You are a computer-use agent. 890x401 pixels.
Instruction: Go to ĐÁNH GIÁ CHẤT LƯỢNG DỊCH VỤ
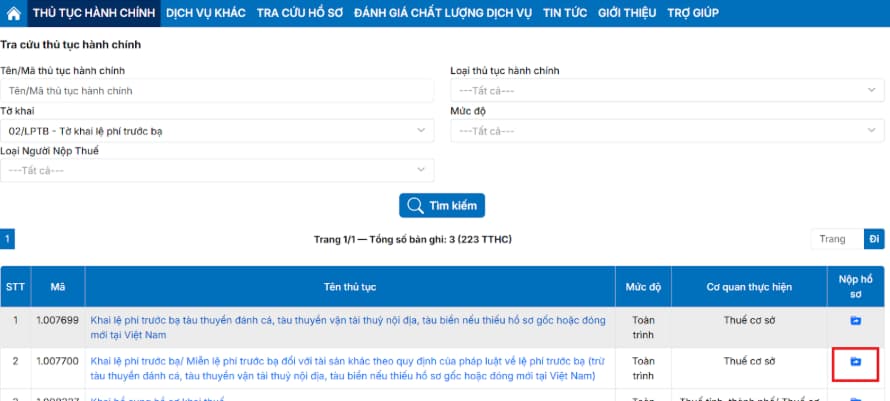pos(443,13)
